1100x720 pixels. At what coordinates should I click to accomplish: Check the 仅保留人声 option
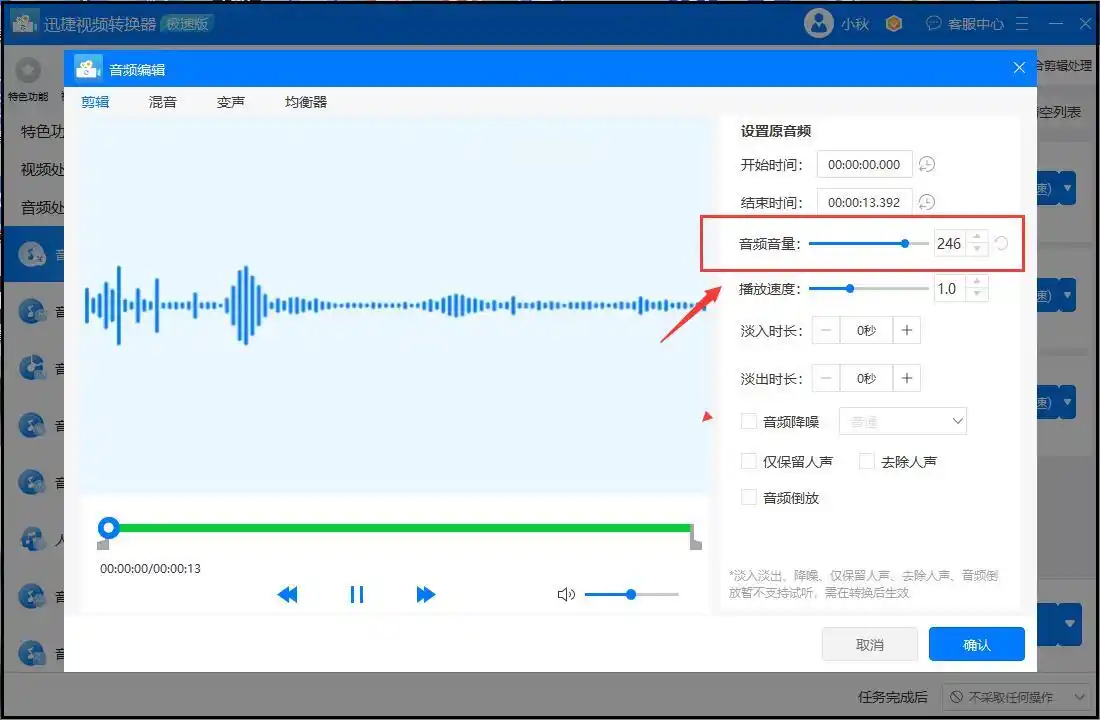tap(749, 461)
